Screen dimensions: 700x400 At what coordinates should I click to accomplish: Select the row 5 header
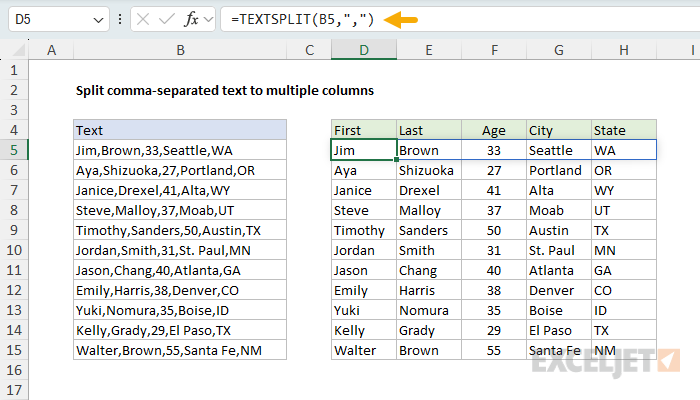(x=15, y=150)
